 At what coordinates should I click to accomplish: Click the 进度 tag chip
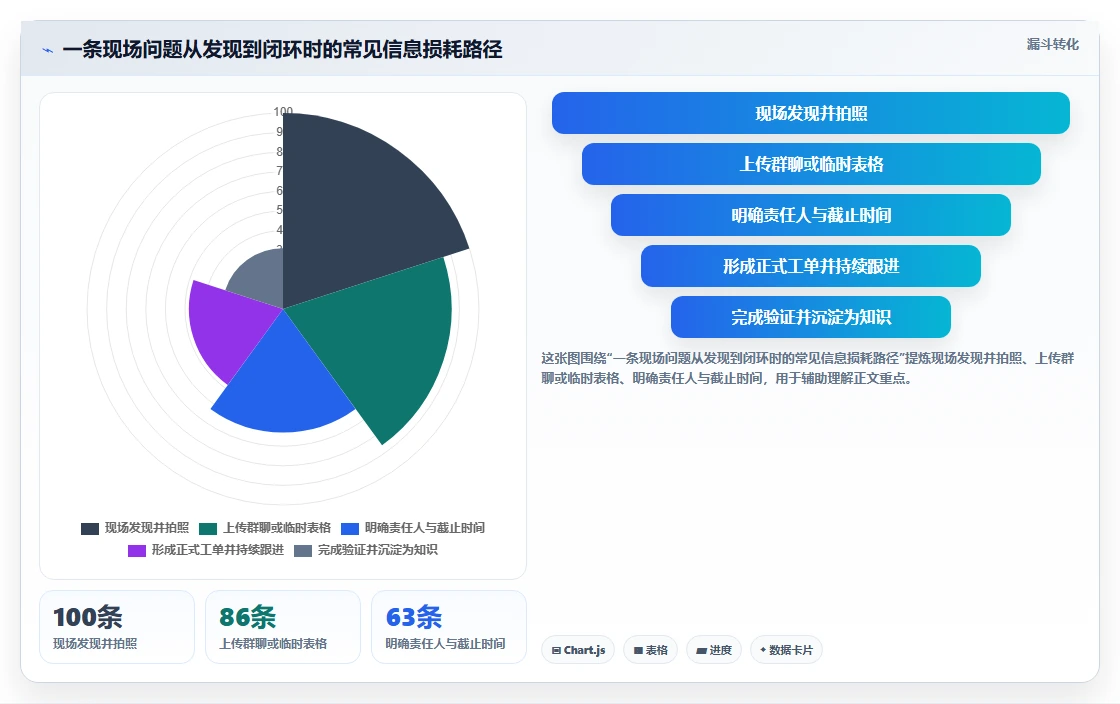coord(714,650)
